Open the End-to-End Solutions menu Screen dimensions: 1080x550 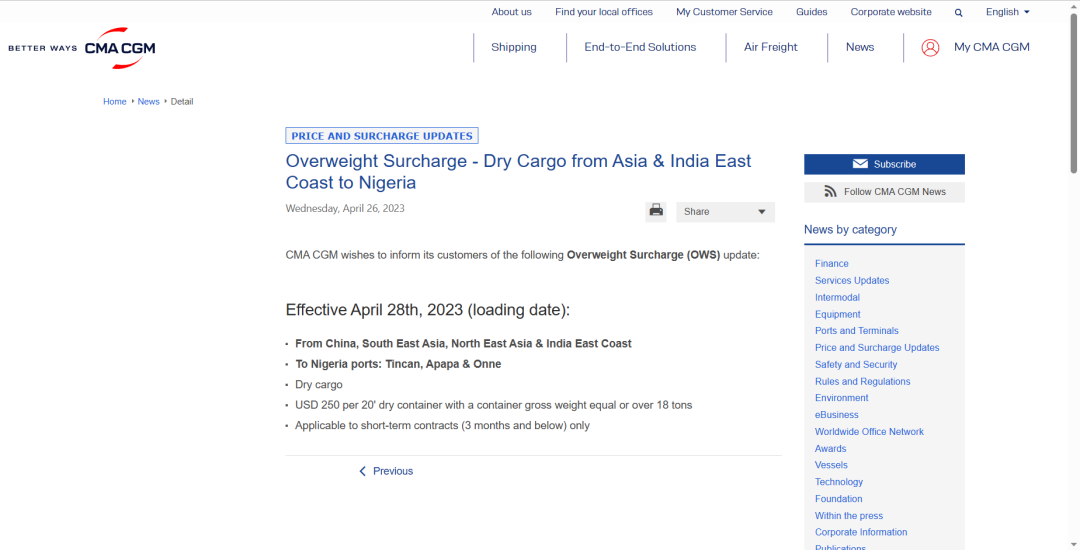coord(640,47)
